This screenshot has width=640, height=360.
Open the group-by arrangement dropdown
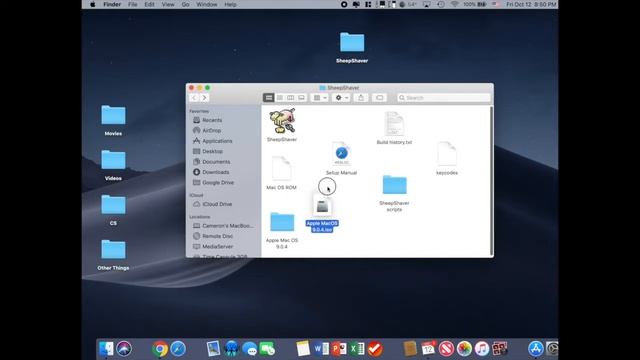coord(320,98)
